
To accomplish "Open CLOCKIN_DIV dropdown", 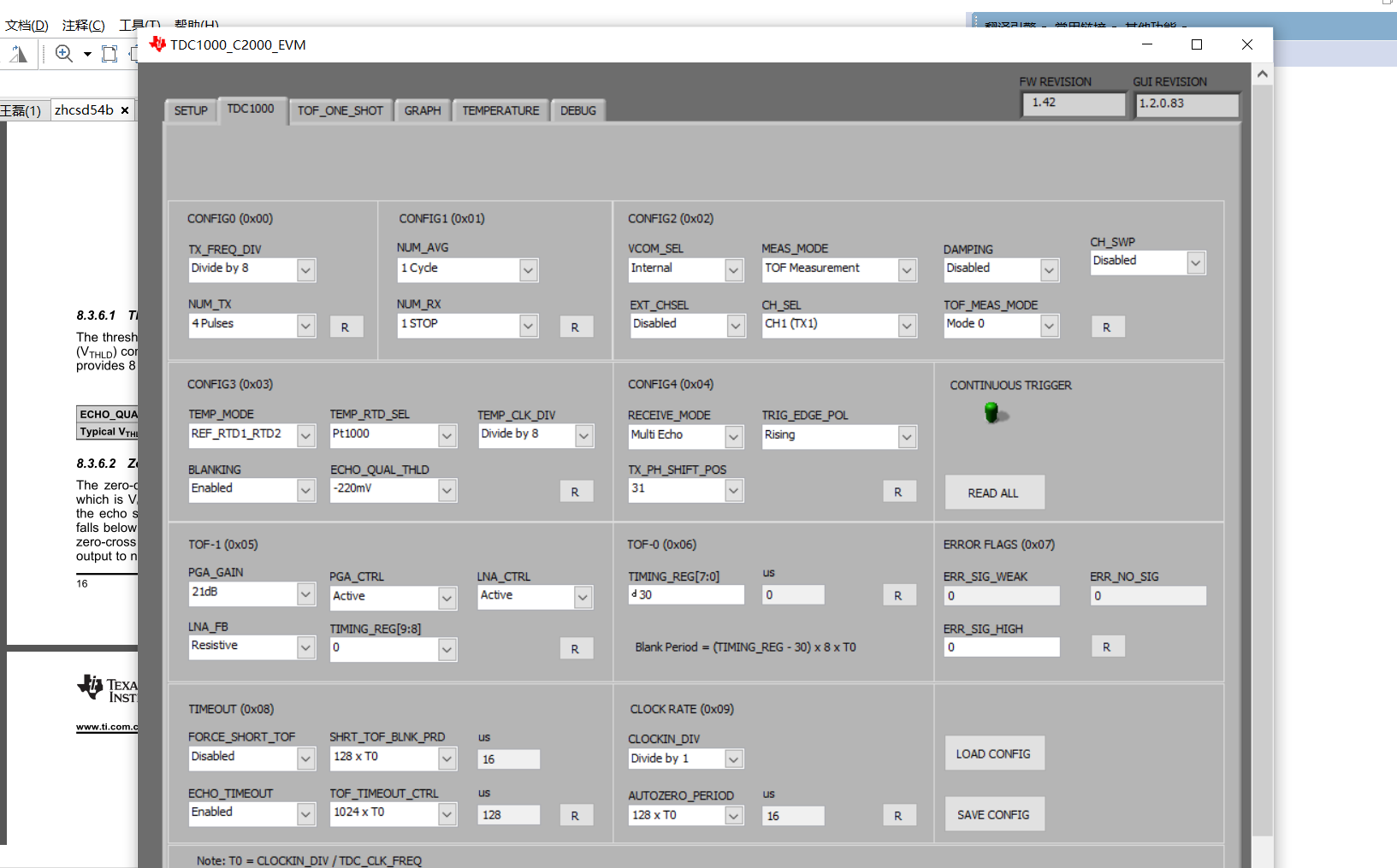I will [734, 759].
